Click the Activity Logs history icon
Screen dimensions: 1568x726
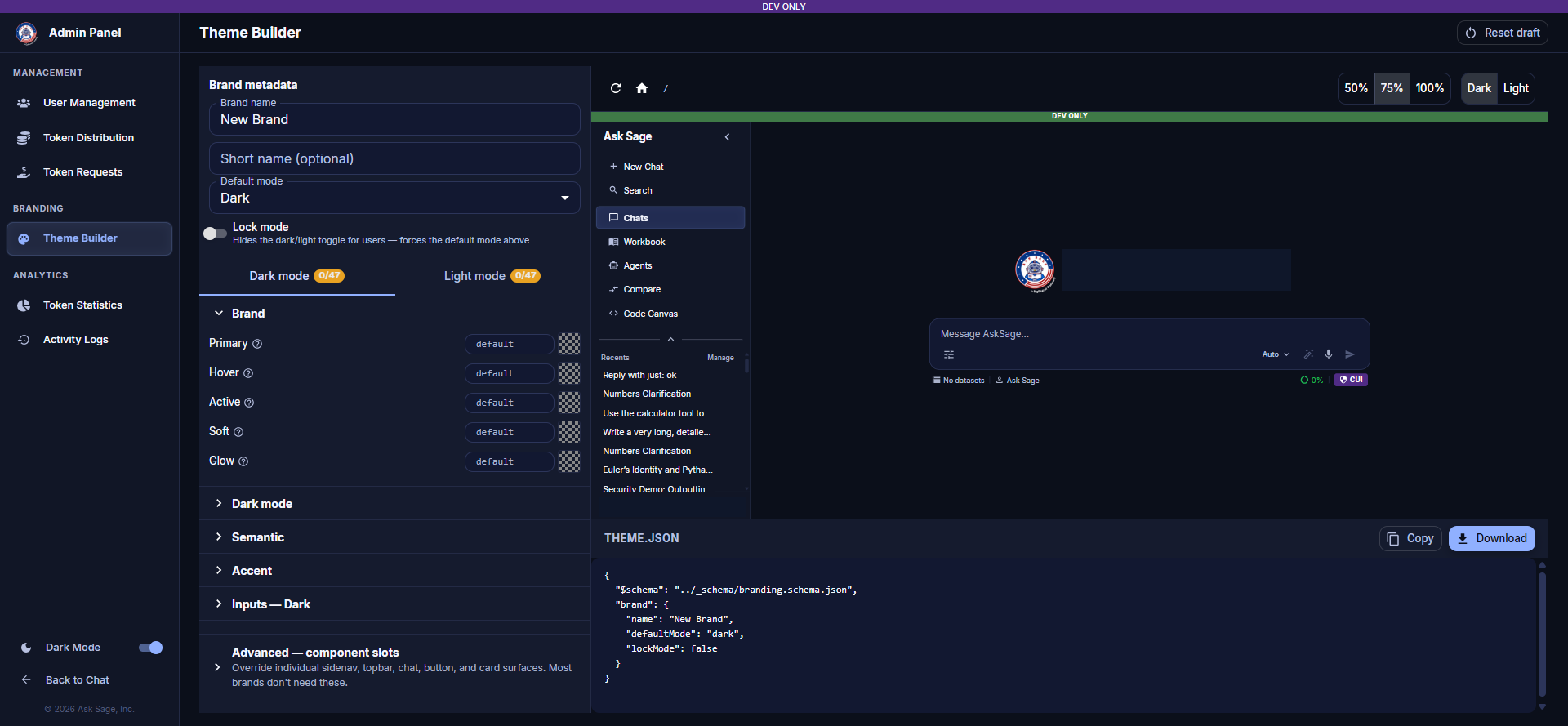coord(24,340)
